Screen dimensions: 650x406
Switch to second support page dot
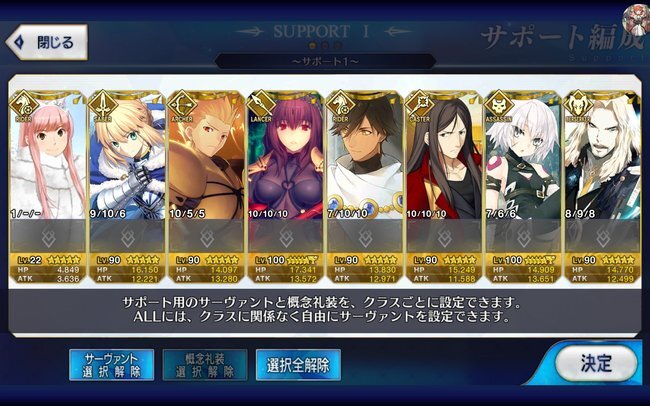325,45
